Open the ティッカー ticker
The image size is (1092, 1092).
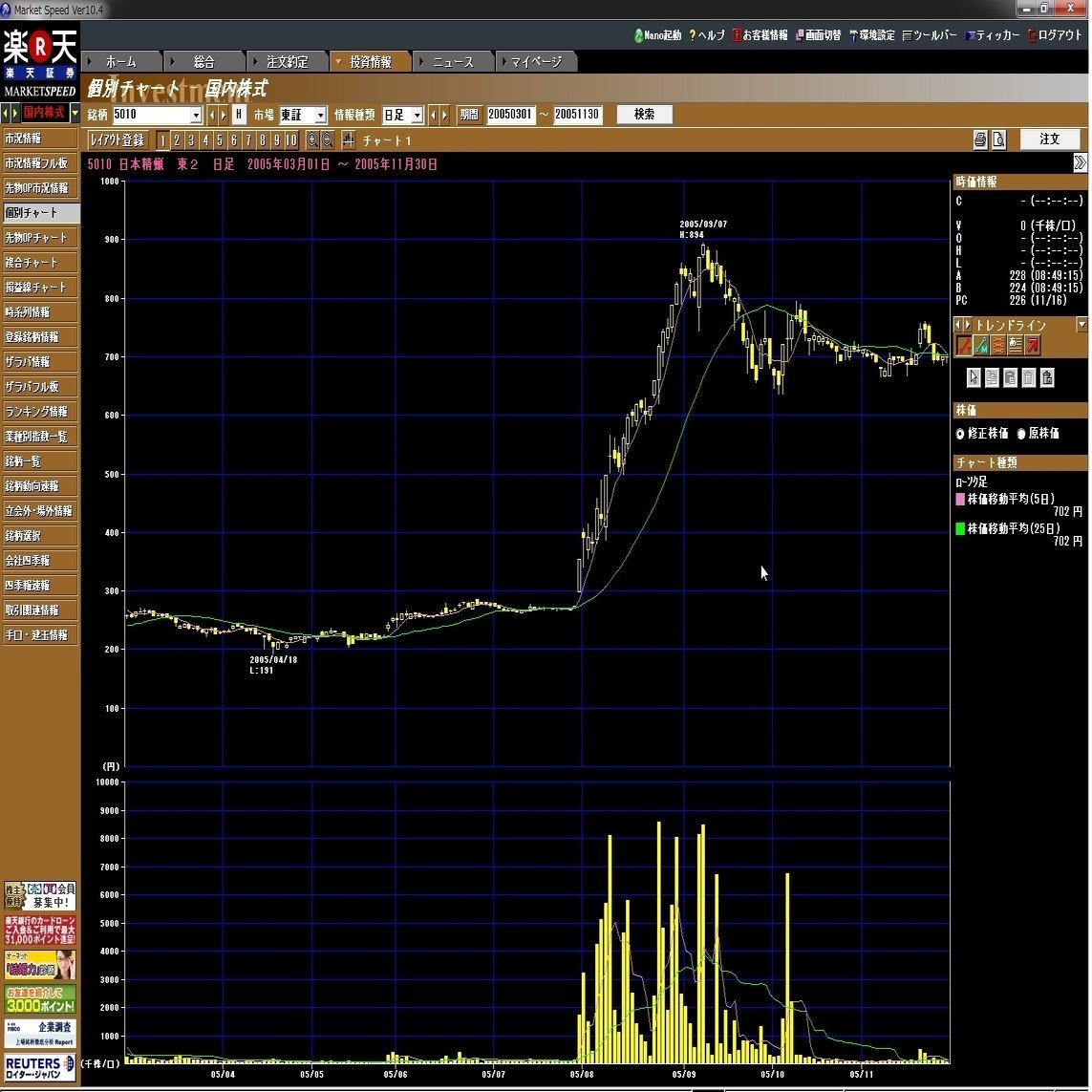pos(992,34)
